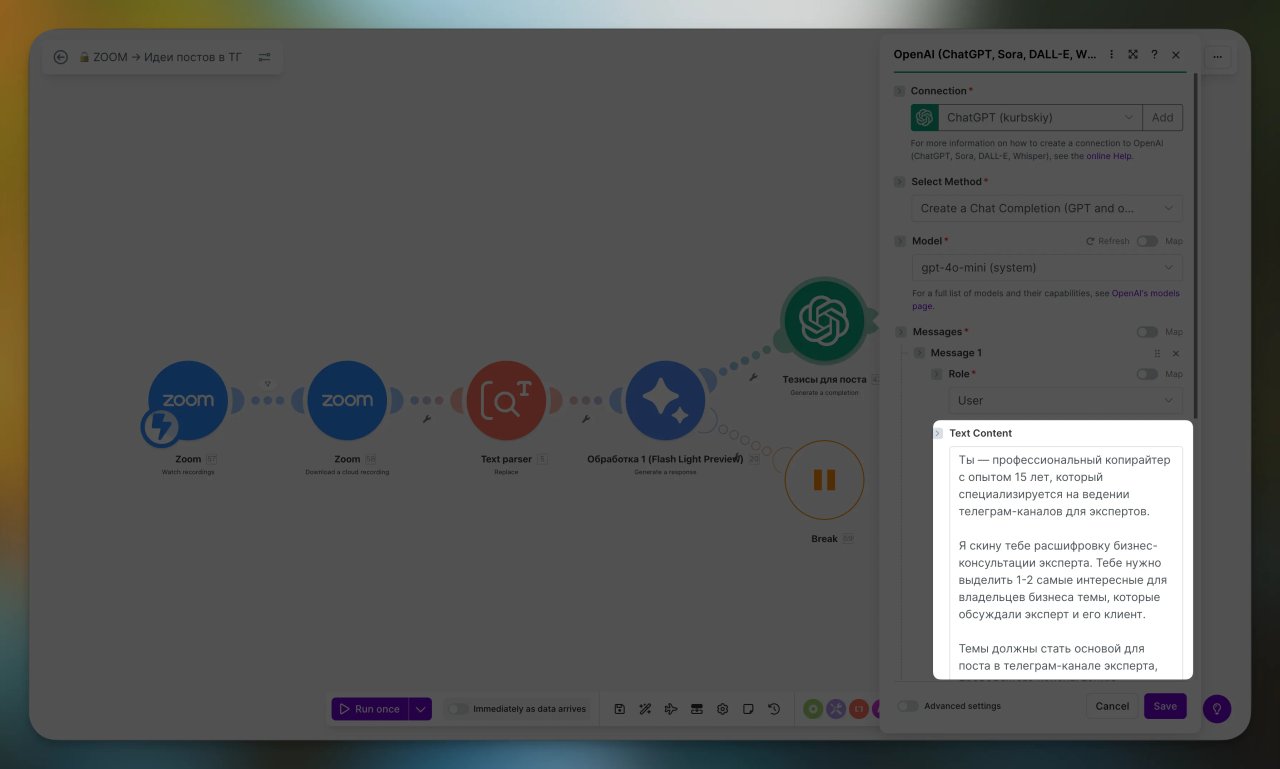Click the Add connection button
This screenshot has height=769, width=1280.
click(x=1163, y=118)
